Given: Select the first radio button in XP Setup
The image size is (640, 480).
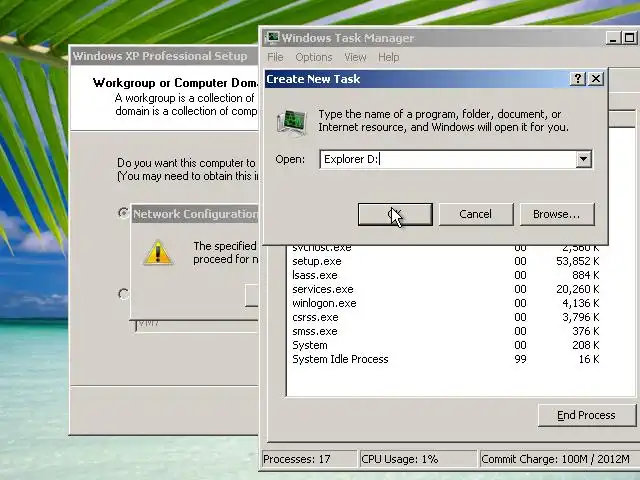Looking at the screenshot, I should click(123, 213).
